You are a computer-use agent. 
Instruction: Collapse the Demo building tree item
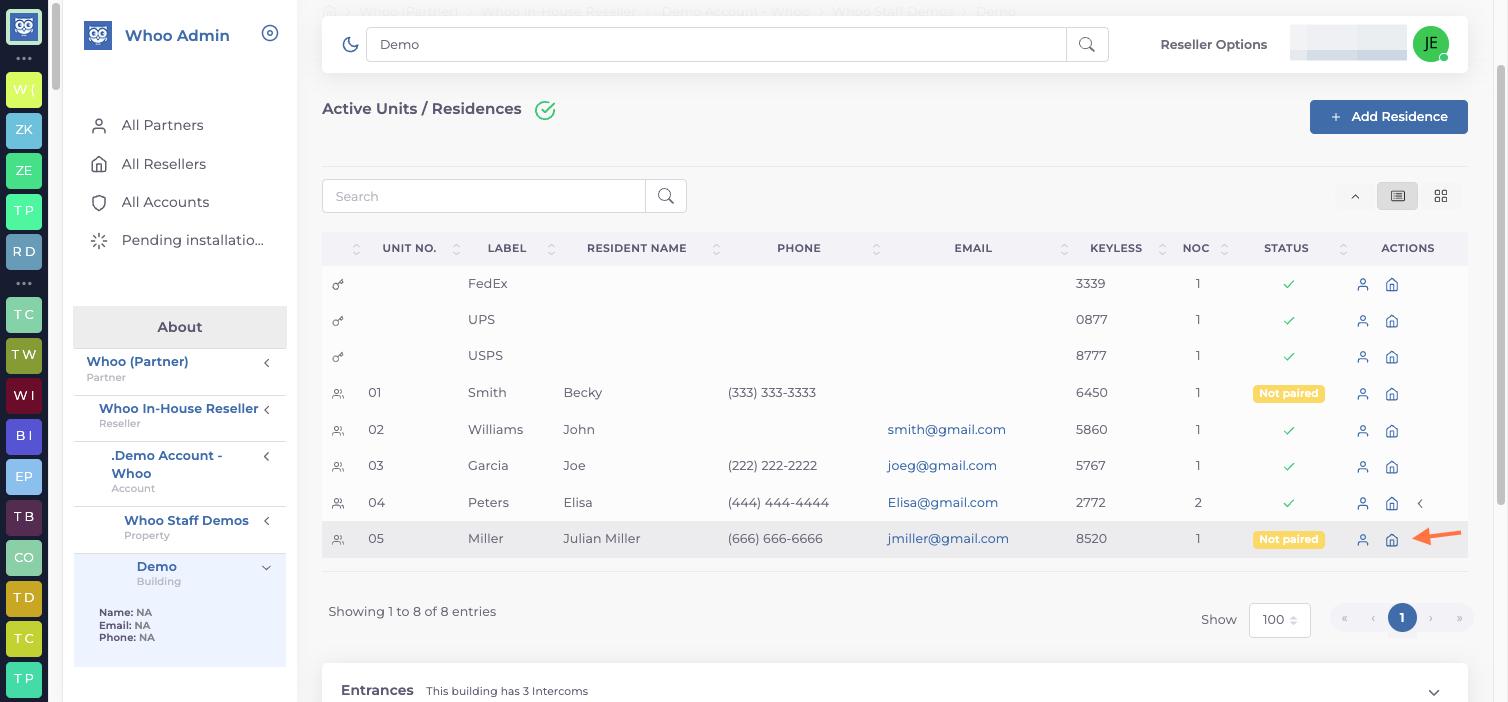(x=266, y=568)
